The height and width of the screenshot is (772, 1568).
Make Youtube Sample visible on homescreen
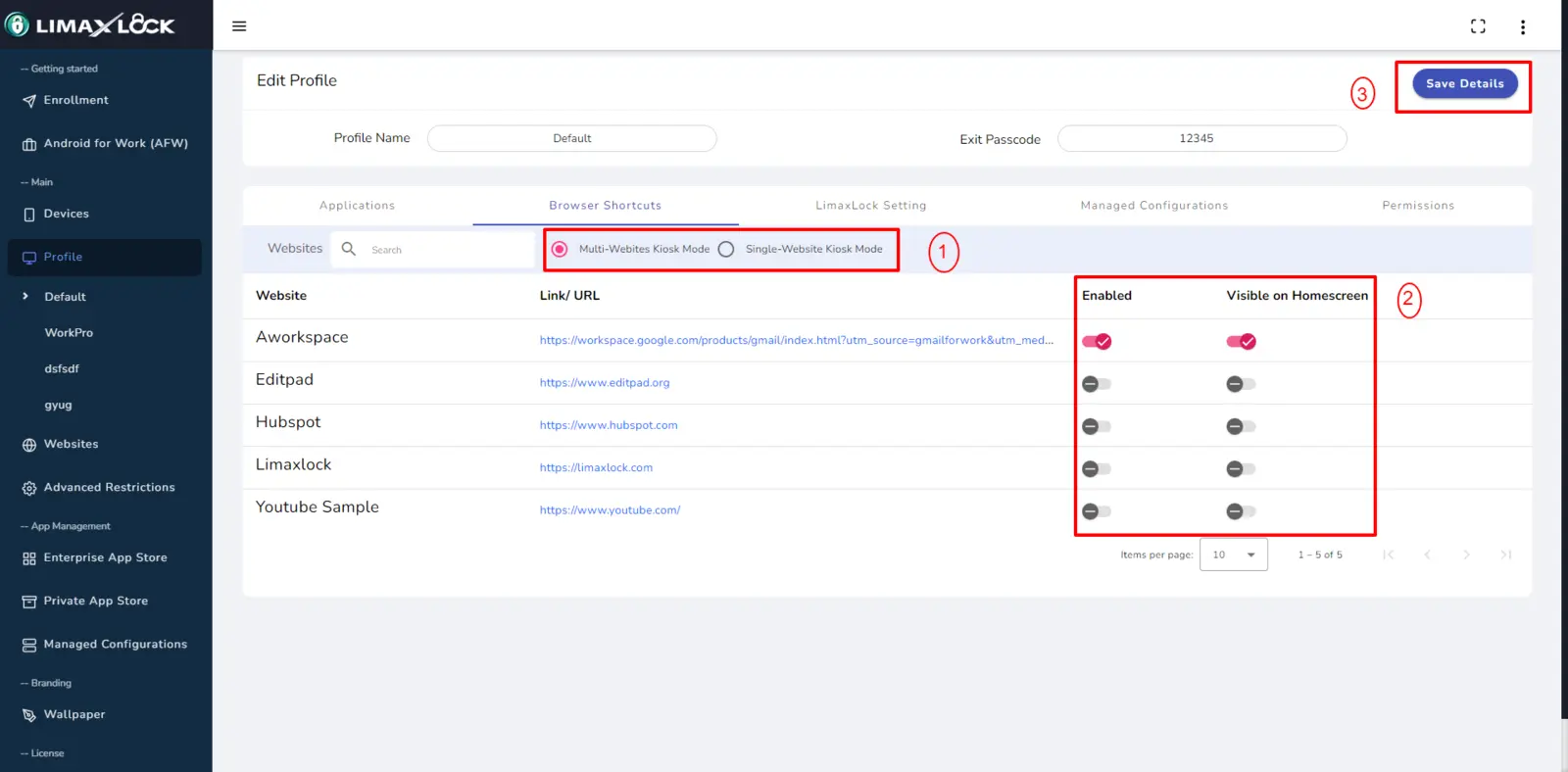coord(1241,511)
